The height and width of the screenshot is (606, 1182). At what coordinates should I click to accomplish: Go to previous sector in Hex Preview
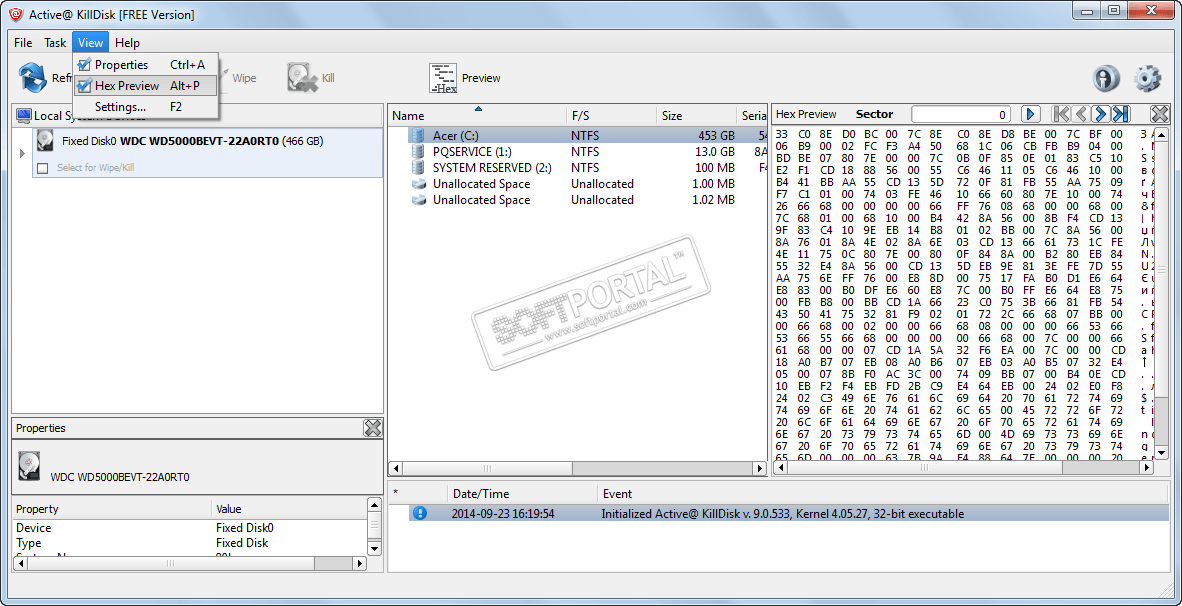pyautogui.click(x=1081, y=114)
